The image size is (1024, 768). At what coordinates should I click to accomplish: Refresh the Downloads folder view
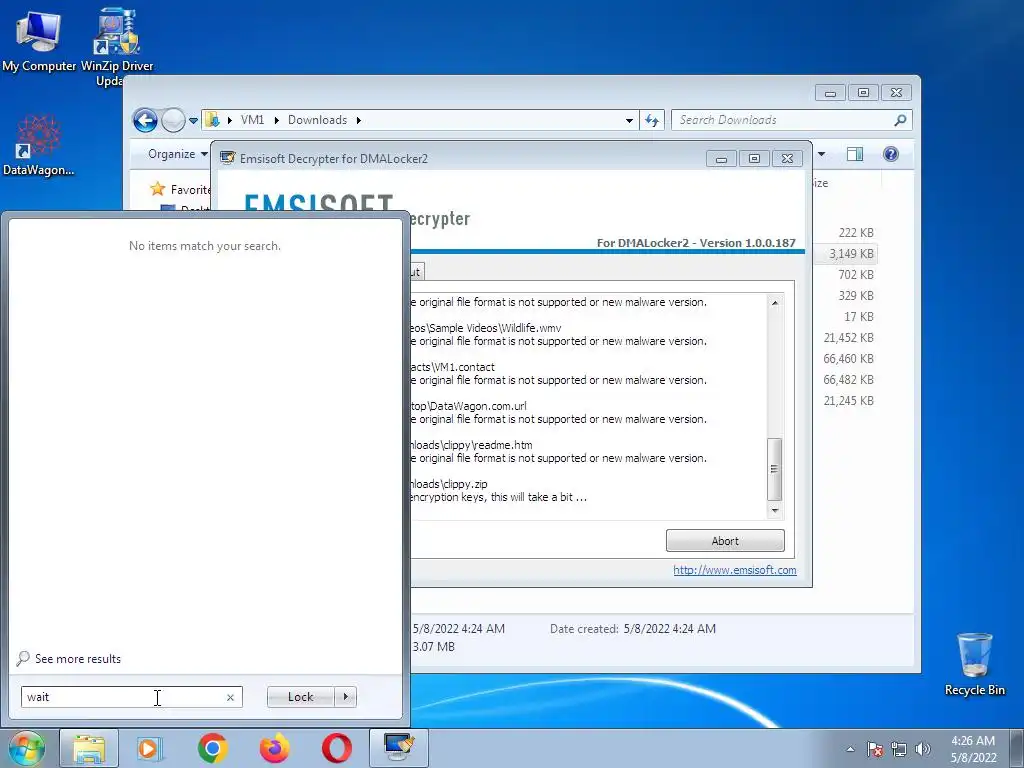pos(652,120)
